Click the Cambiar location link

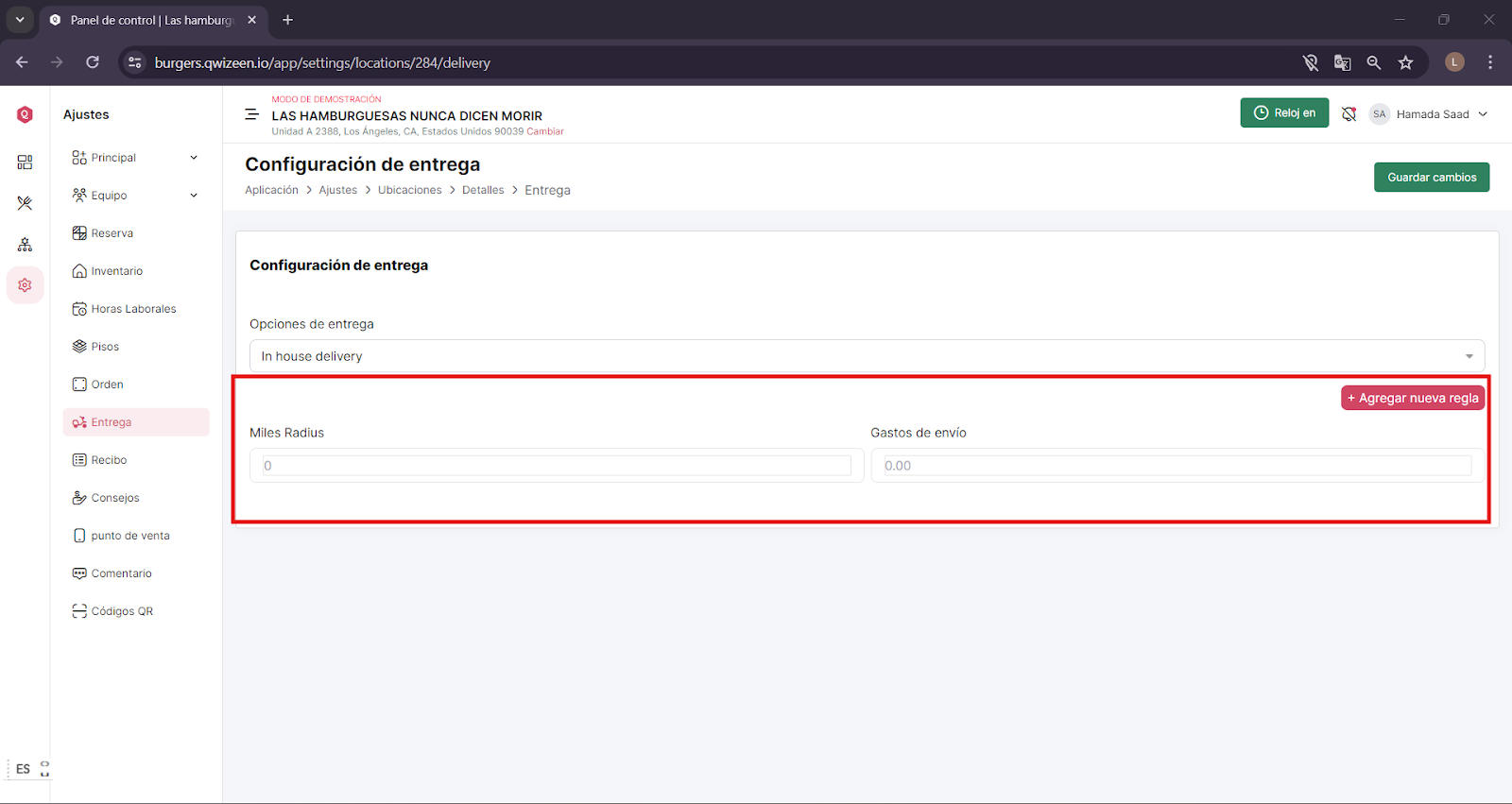(x=545, y=131)
